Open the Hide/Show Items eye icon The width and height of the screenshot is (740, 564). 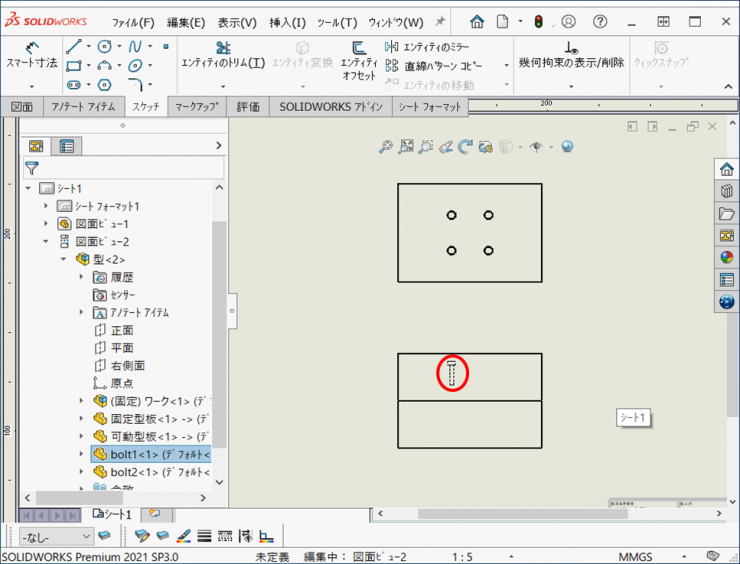click(536, 147)
